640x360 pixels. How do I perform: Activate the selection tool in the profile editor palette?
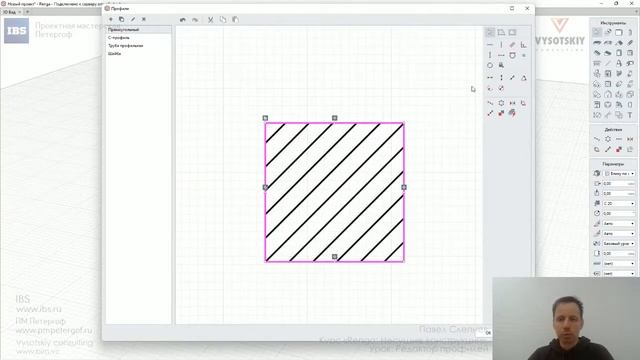[x=490, y=33]
